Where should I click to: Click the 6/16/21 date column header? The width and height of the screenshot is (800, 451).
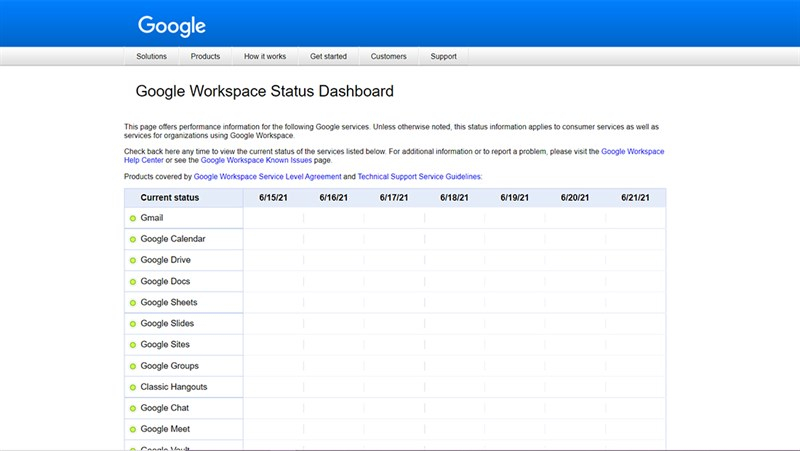(334, 197)
